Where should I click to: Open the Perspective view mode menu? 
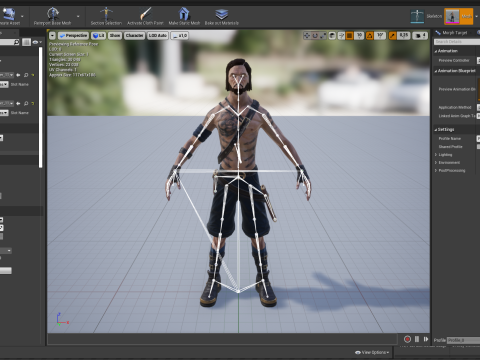click(73, 35)
